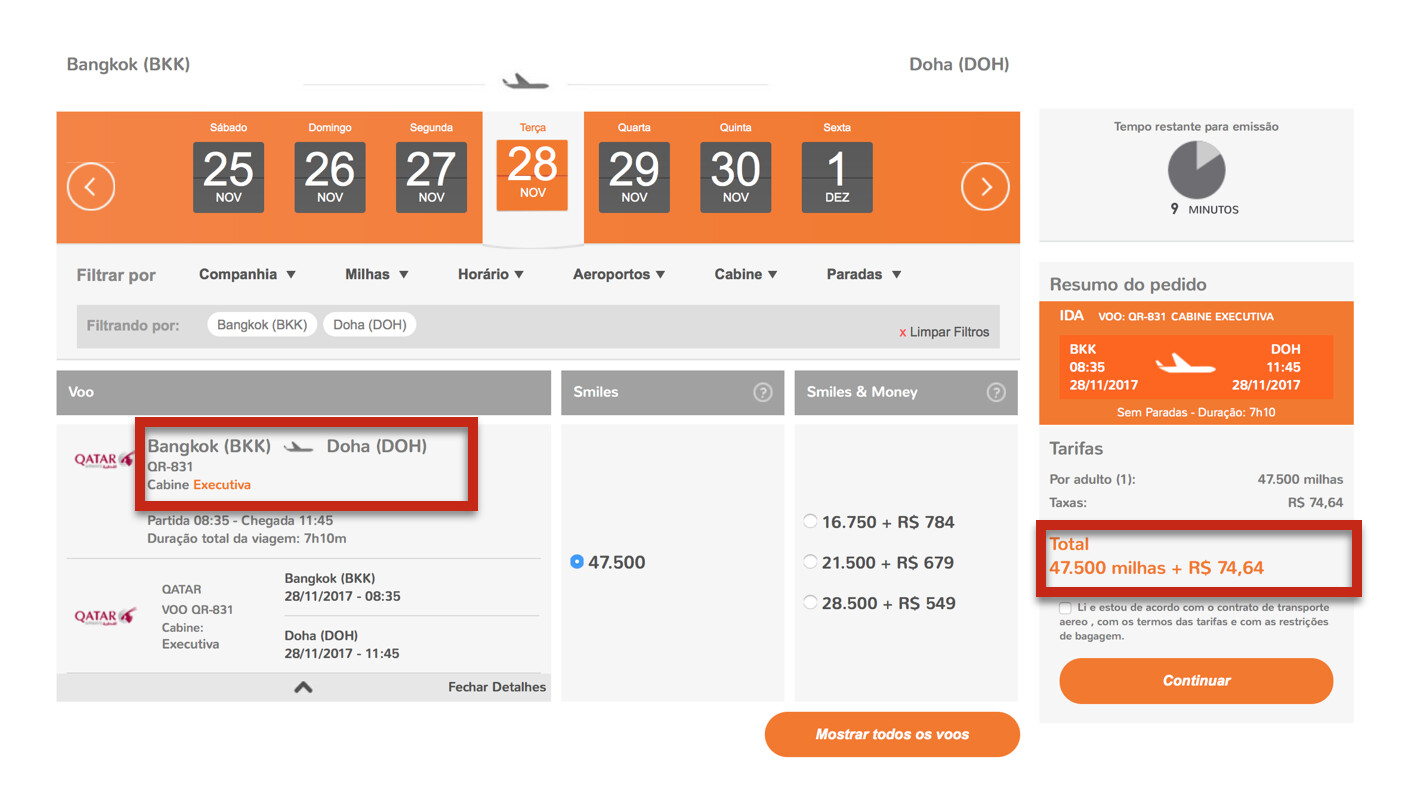Click the Limpar Filtros link
Screen dimensions: 1404x794
click(x=943, y=332)
